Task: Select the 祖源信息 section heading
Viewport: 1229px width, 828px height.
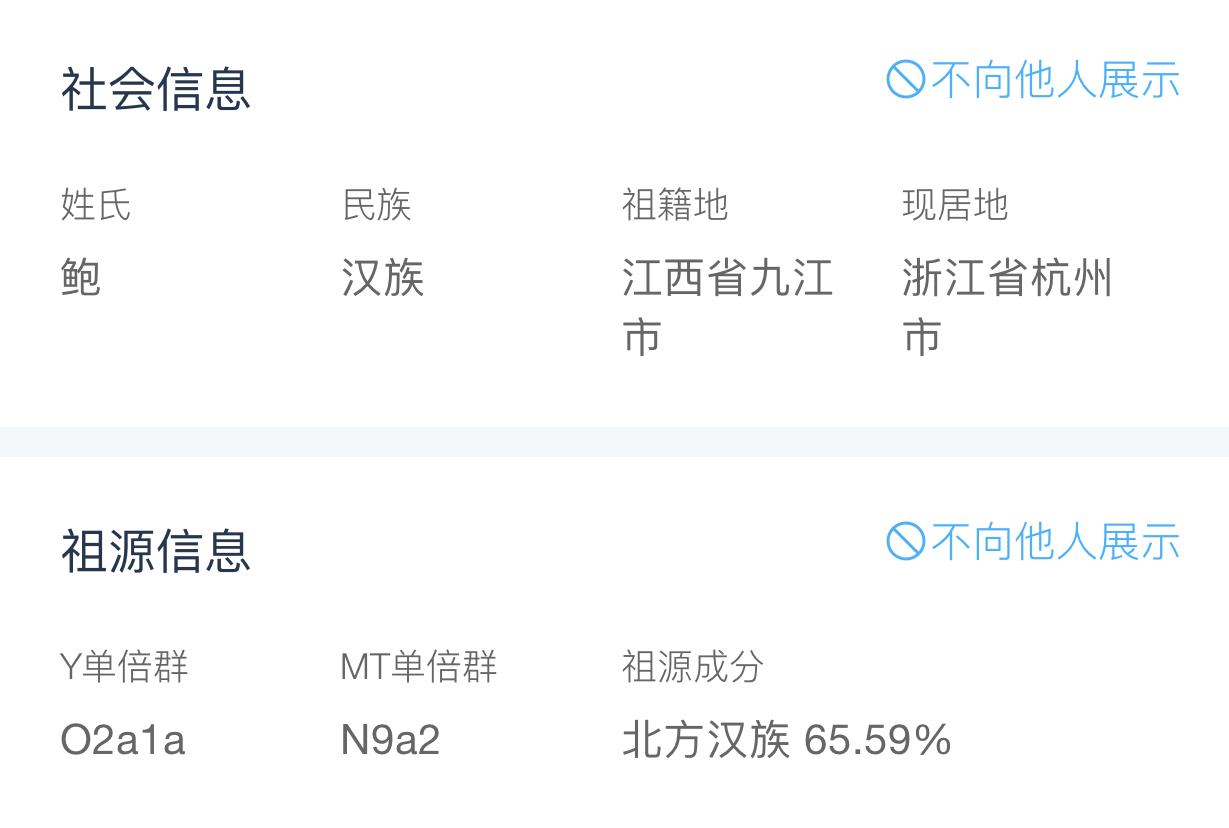Action: tap(155, 551)
